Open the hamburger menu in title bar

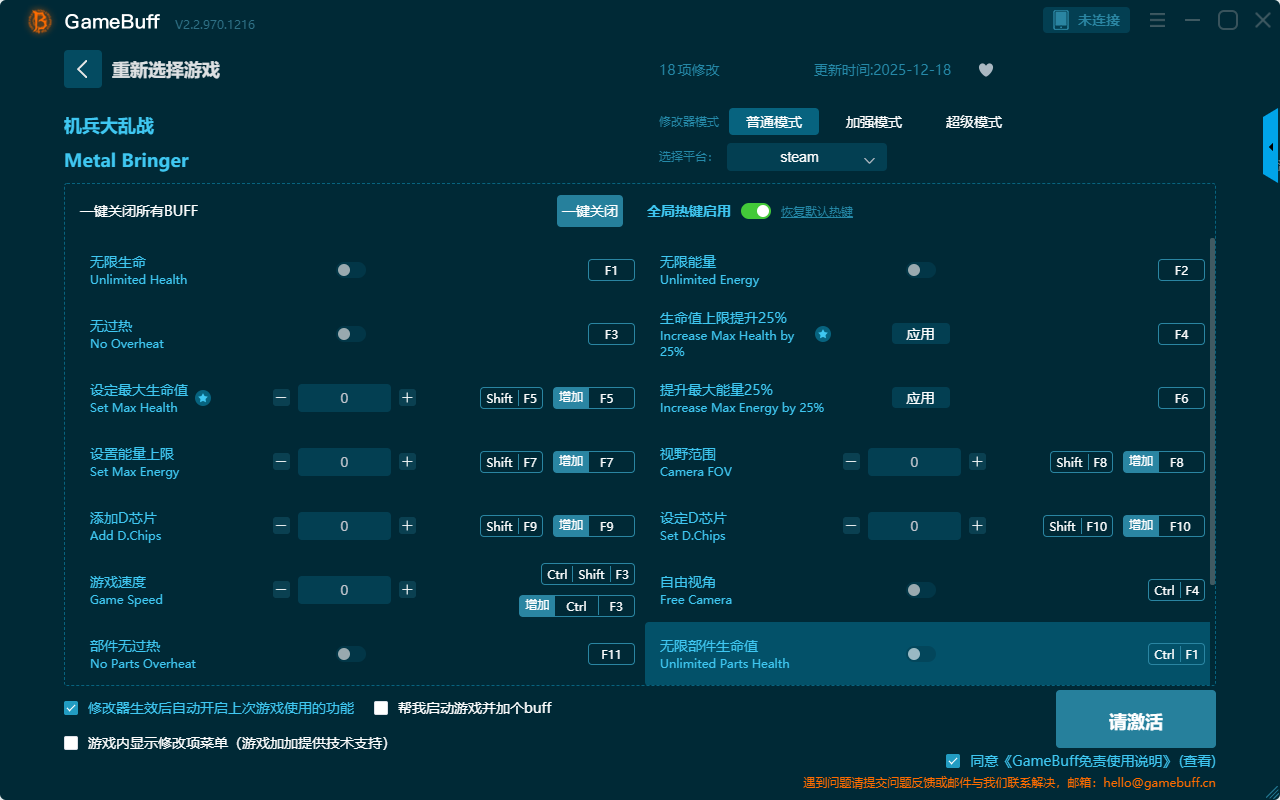pos(1157,20)
